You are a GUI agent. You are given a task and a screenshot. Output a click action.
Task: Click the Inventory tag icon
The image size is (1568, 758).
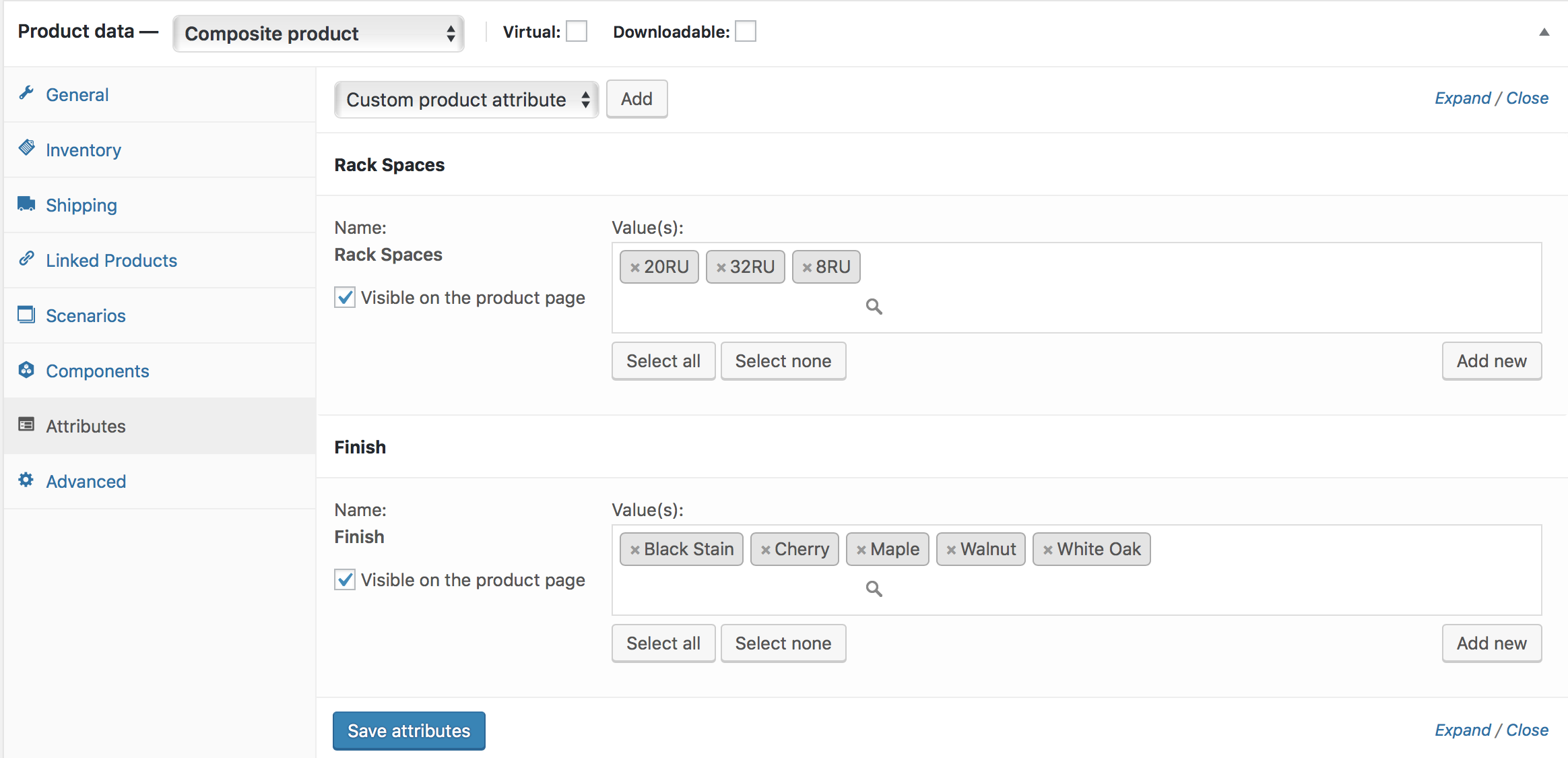coord(26,148)
